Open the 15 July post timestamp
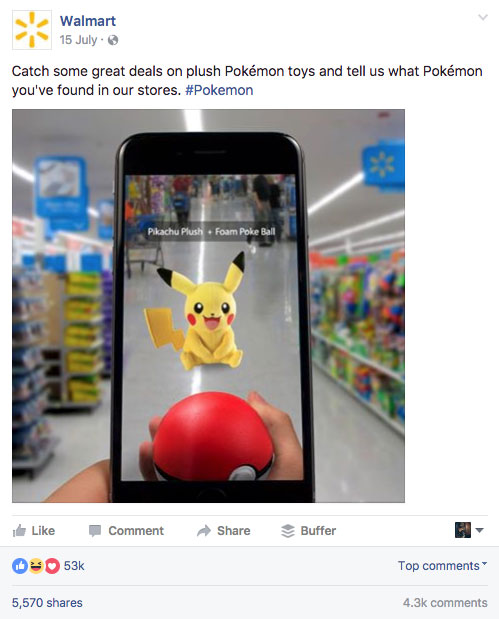The height and width of the screenshot is (619, 499). (x=78, y=40)
